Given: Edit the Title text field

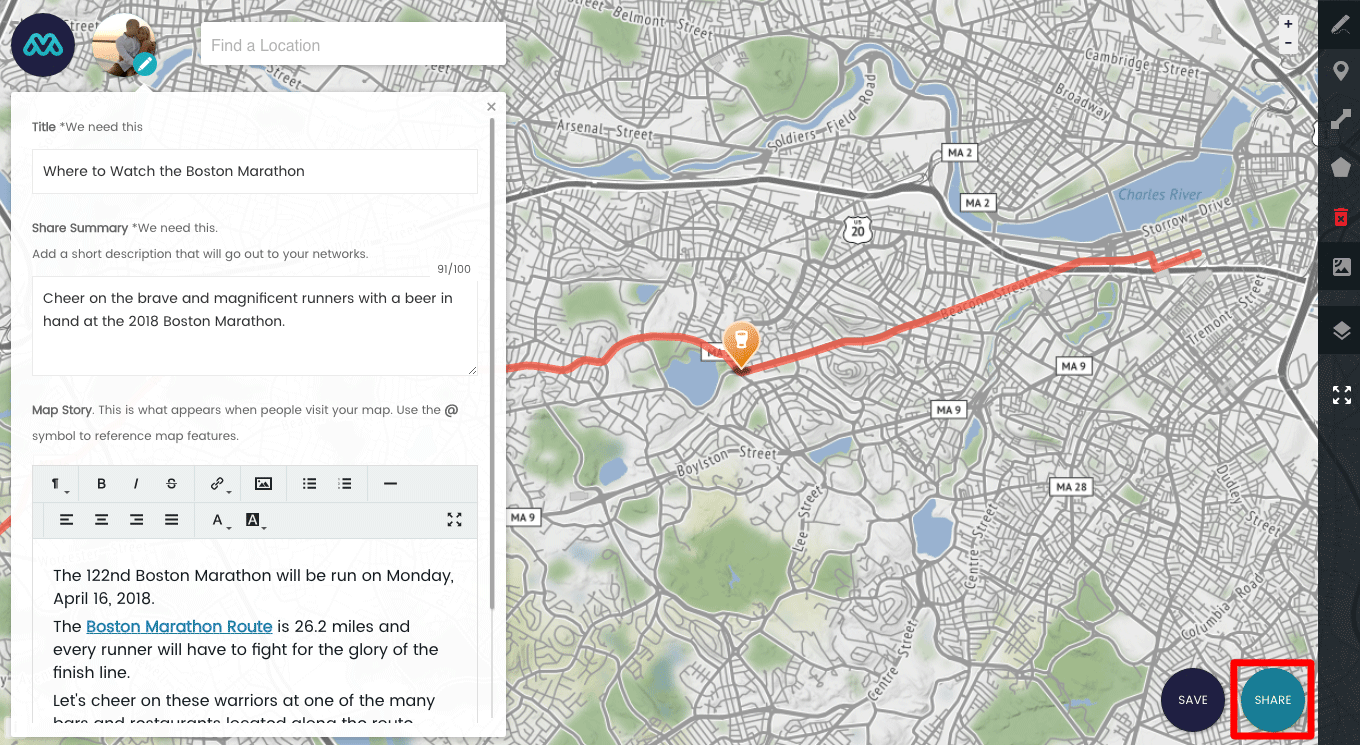Looking at the screenshot, I should pos(255,171).
